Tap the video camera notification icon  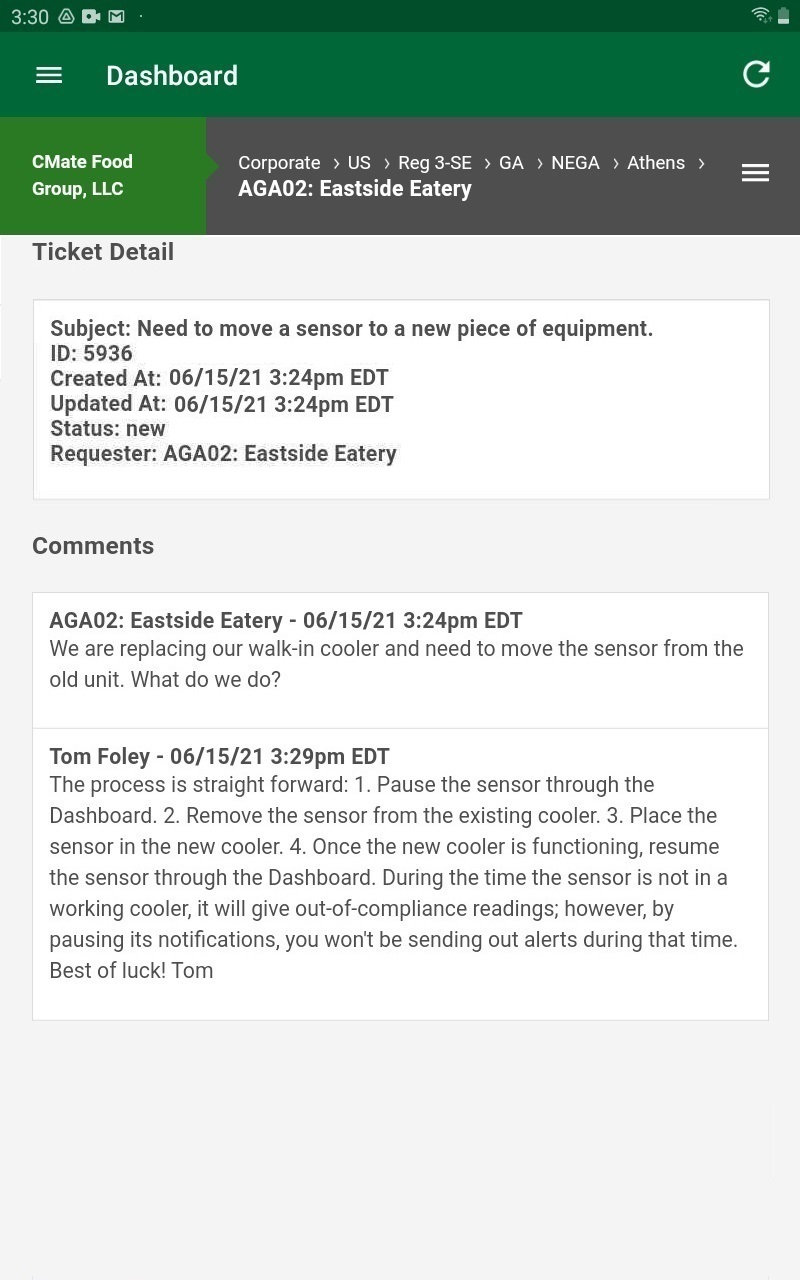91,16
